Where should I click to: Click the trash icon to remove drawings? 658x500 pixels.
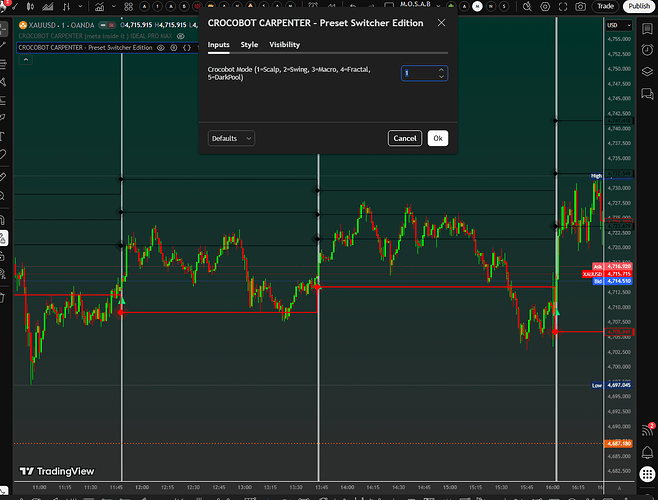(3, 298)
